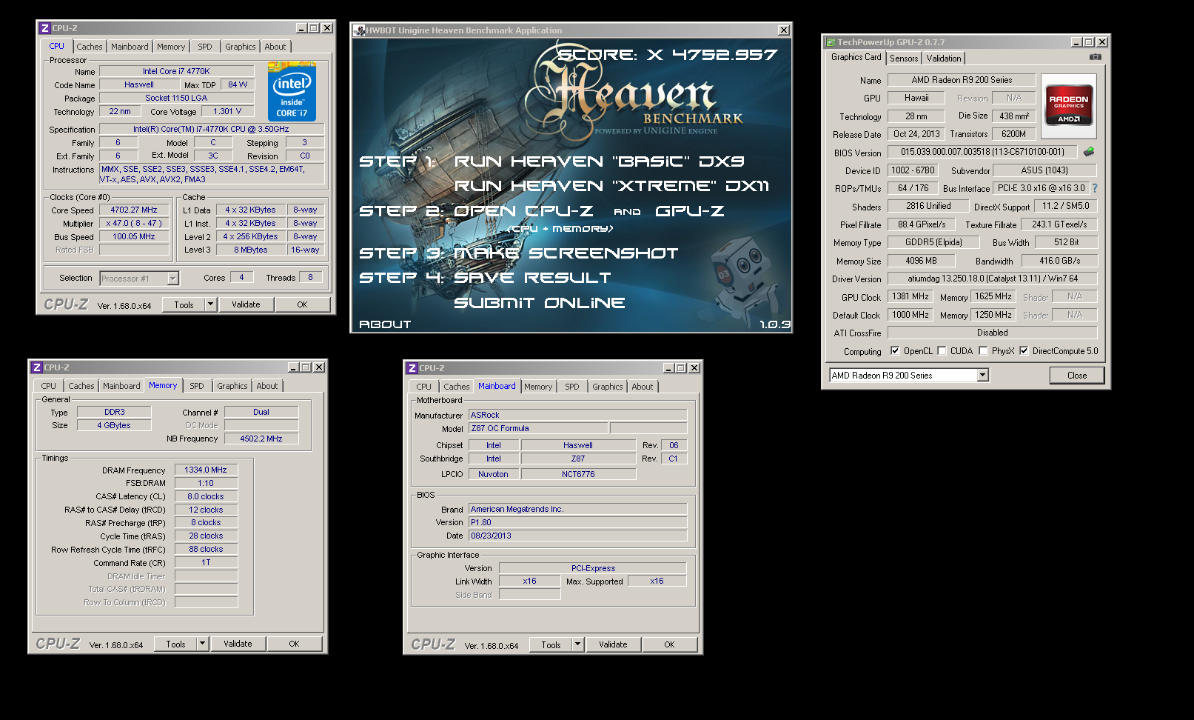Click Validate button in CPU window
Viewport: 1194px width, 720px height.
246,304
